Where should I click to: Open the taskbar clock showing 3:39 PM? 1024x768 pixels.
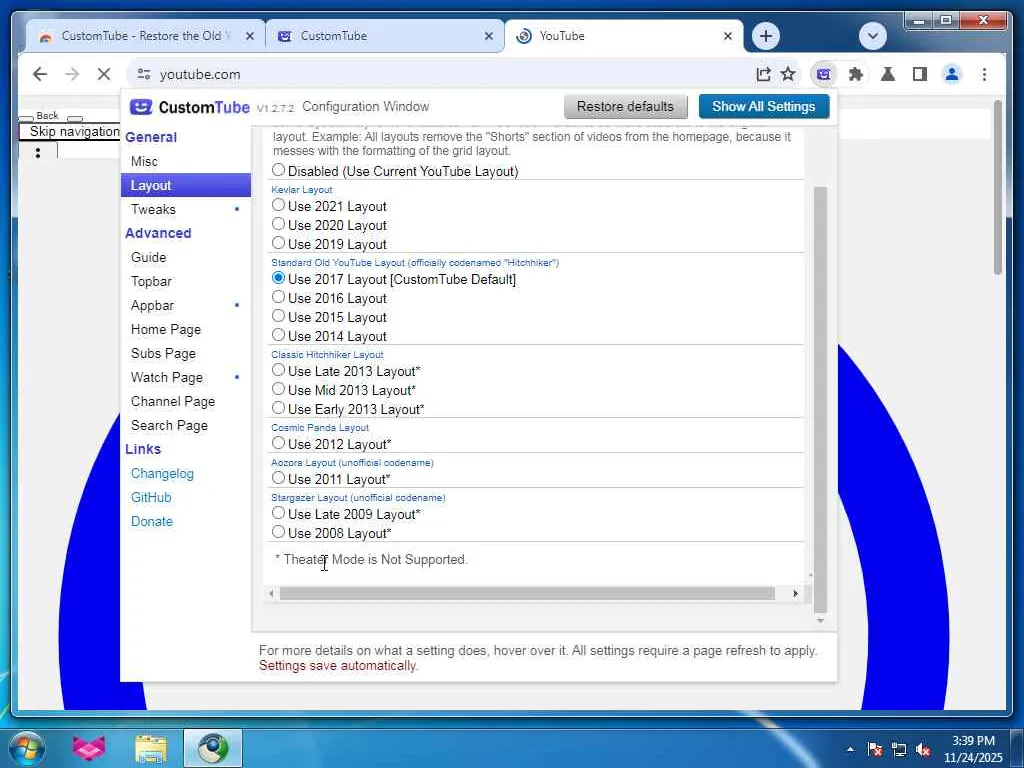(973, 748)
